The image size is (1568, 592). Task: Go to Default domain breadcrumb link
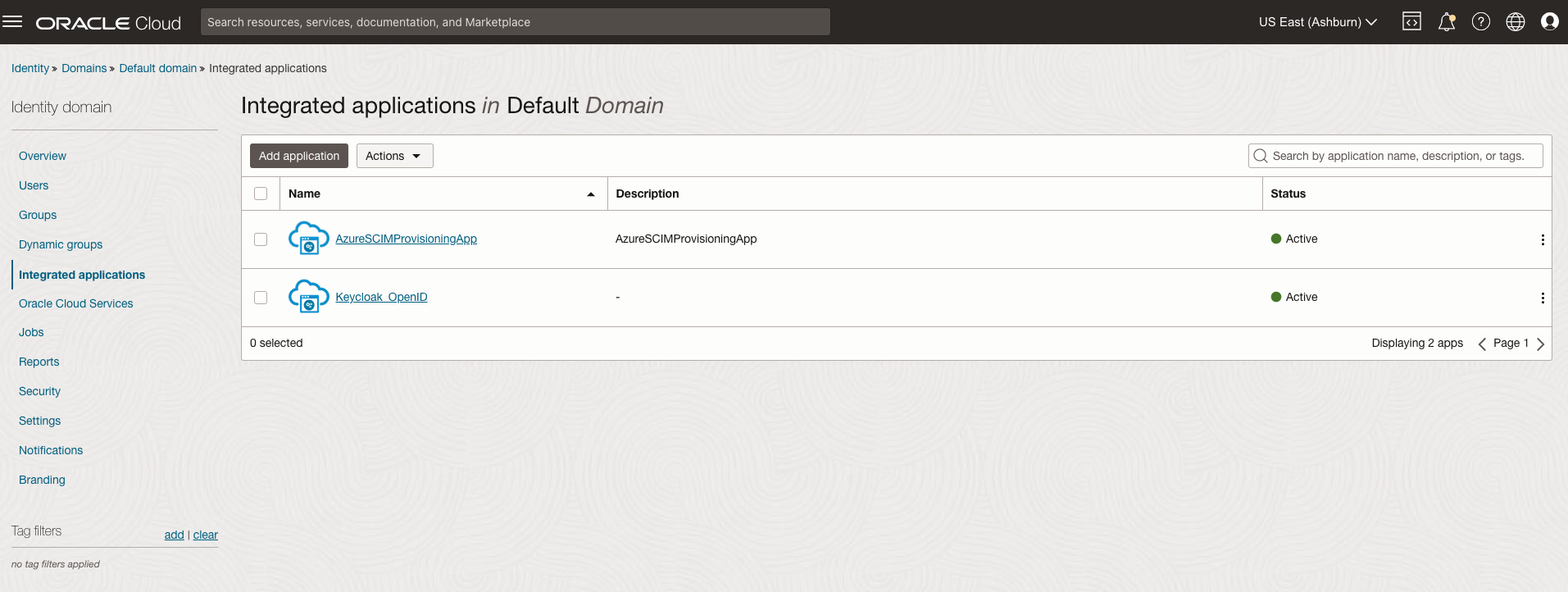(x=158, y=68)
